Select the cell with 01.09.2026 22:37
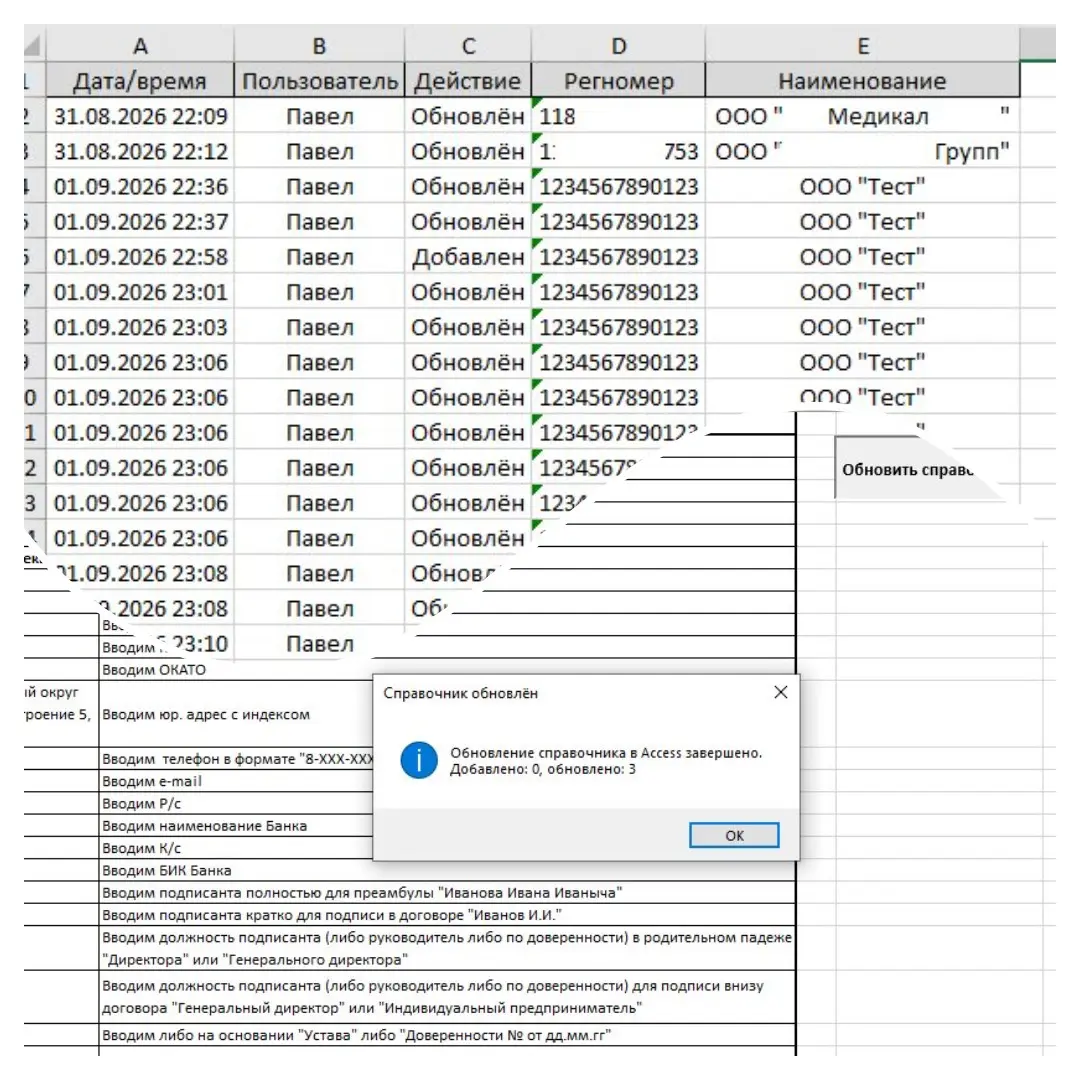1080x1080 pixels. coord(141,221)
